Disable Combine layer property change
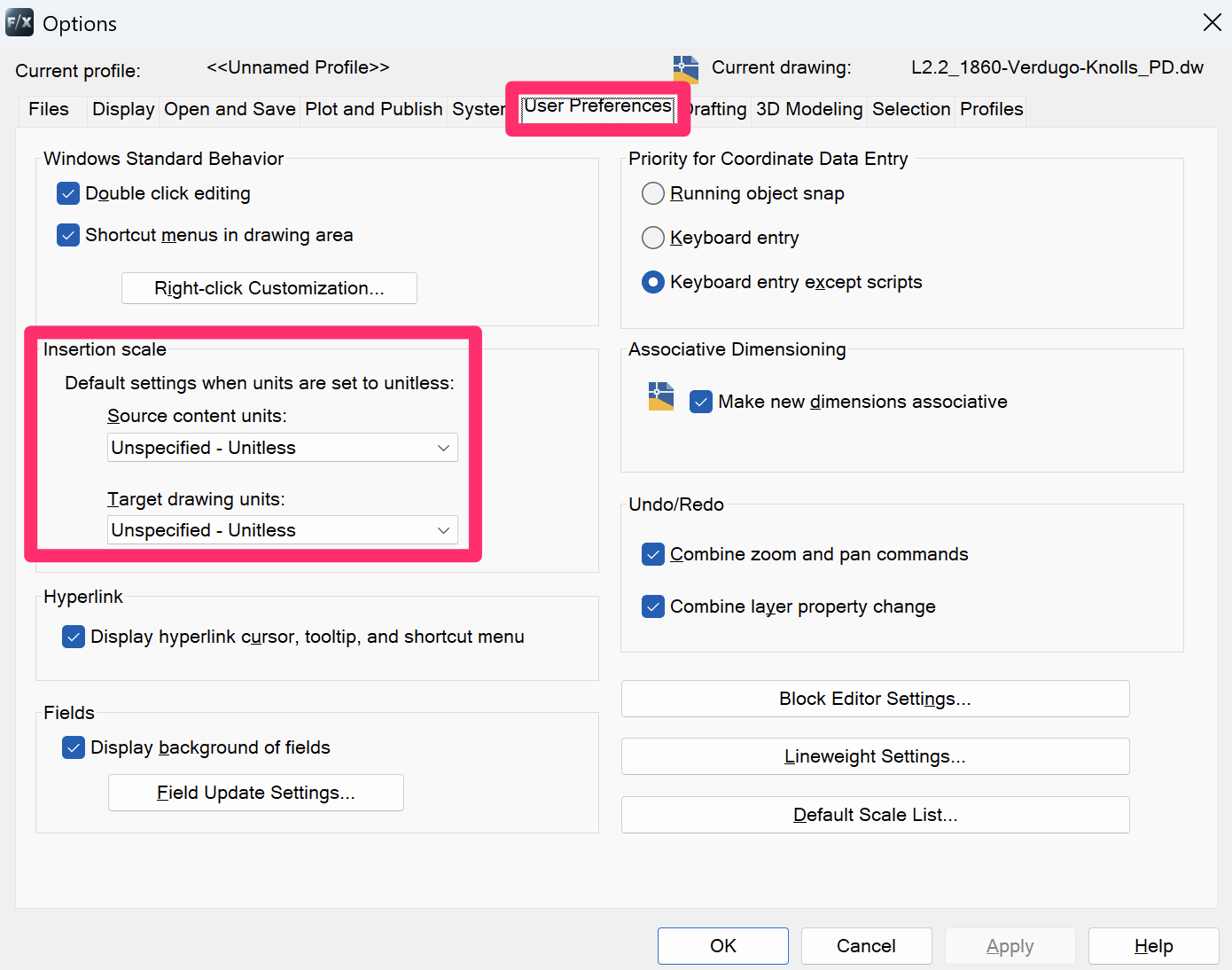 coord(652,606)
